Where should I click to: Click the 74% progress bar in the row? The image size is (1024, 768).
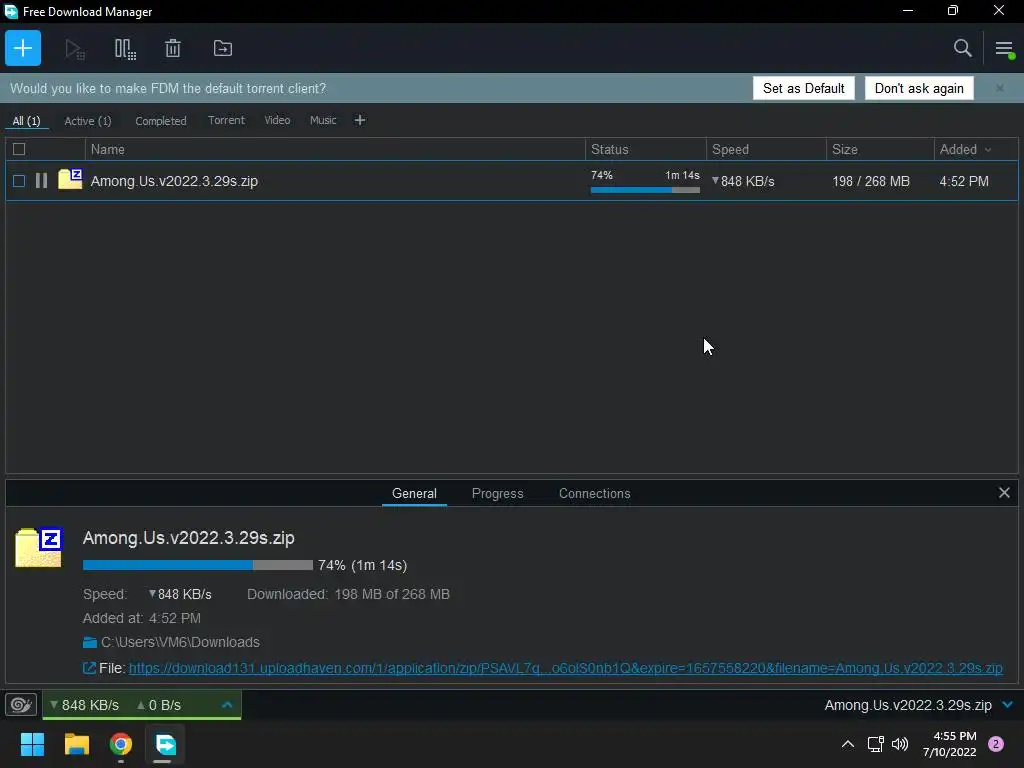tap(645, 190)
